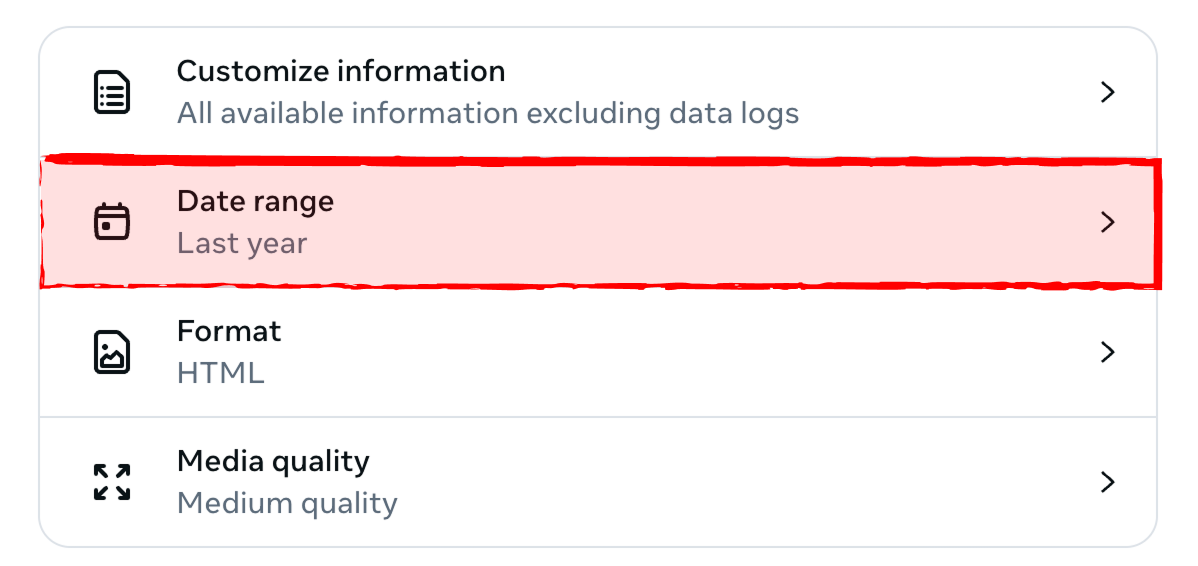Expand the Format row chevron
This screenshot has width=1198, height=566.
click(1107, 352)
